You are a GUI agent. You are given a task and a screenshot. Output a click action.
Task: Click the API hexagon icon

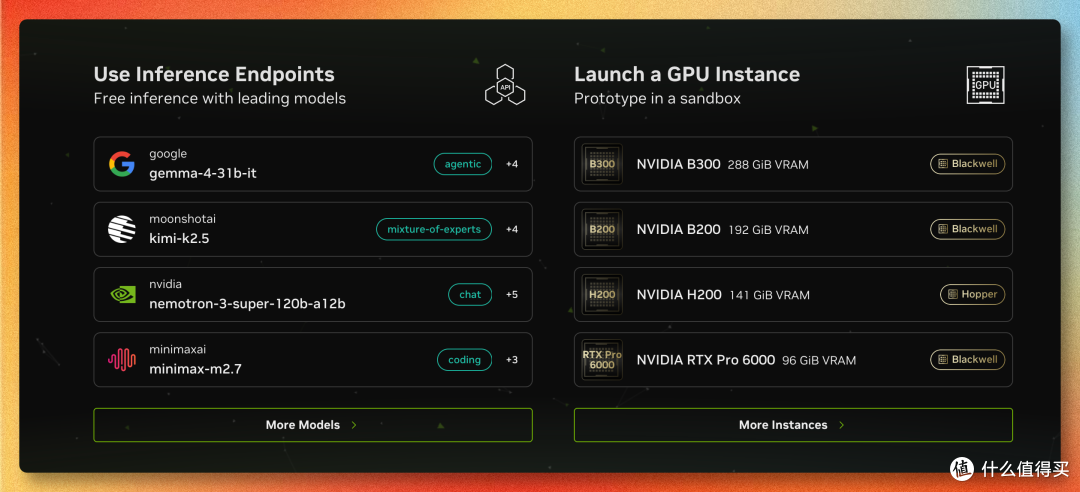pyautogui.click(x=505, y=85)
